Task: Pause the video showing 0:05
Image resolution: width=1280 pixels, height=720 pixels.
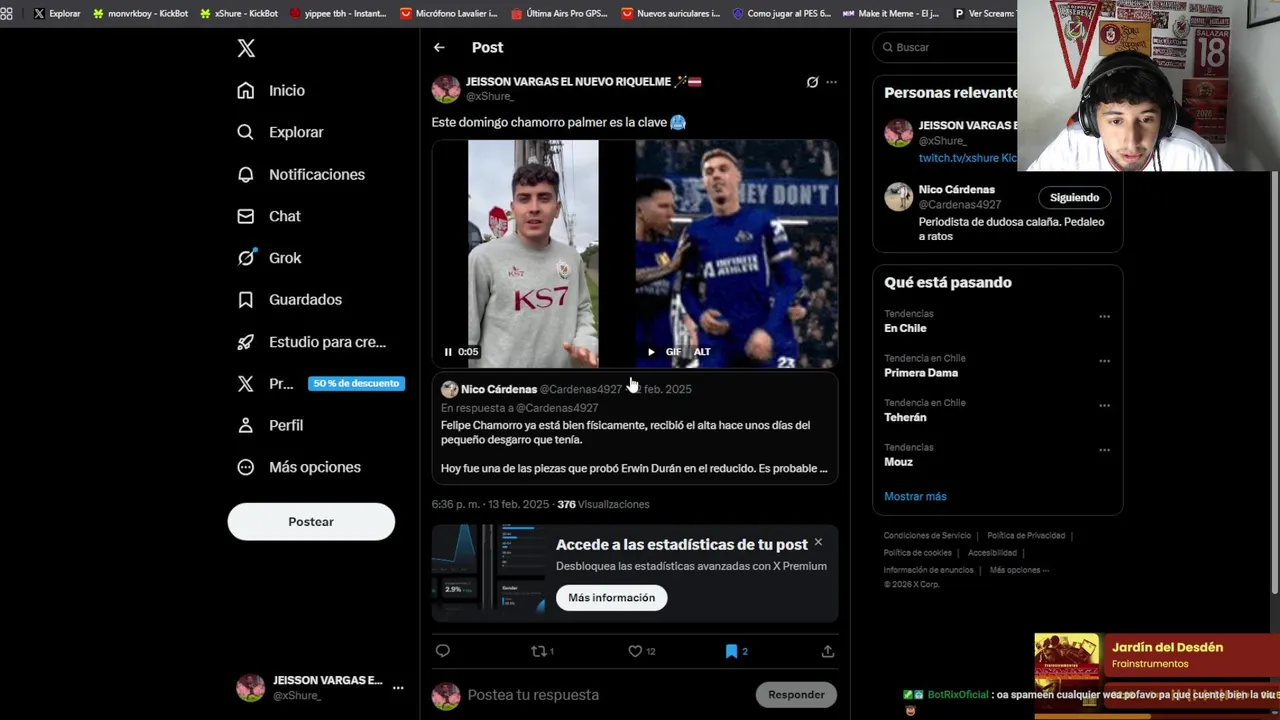Action: 448,352
